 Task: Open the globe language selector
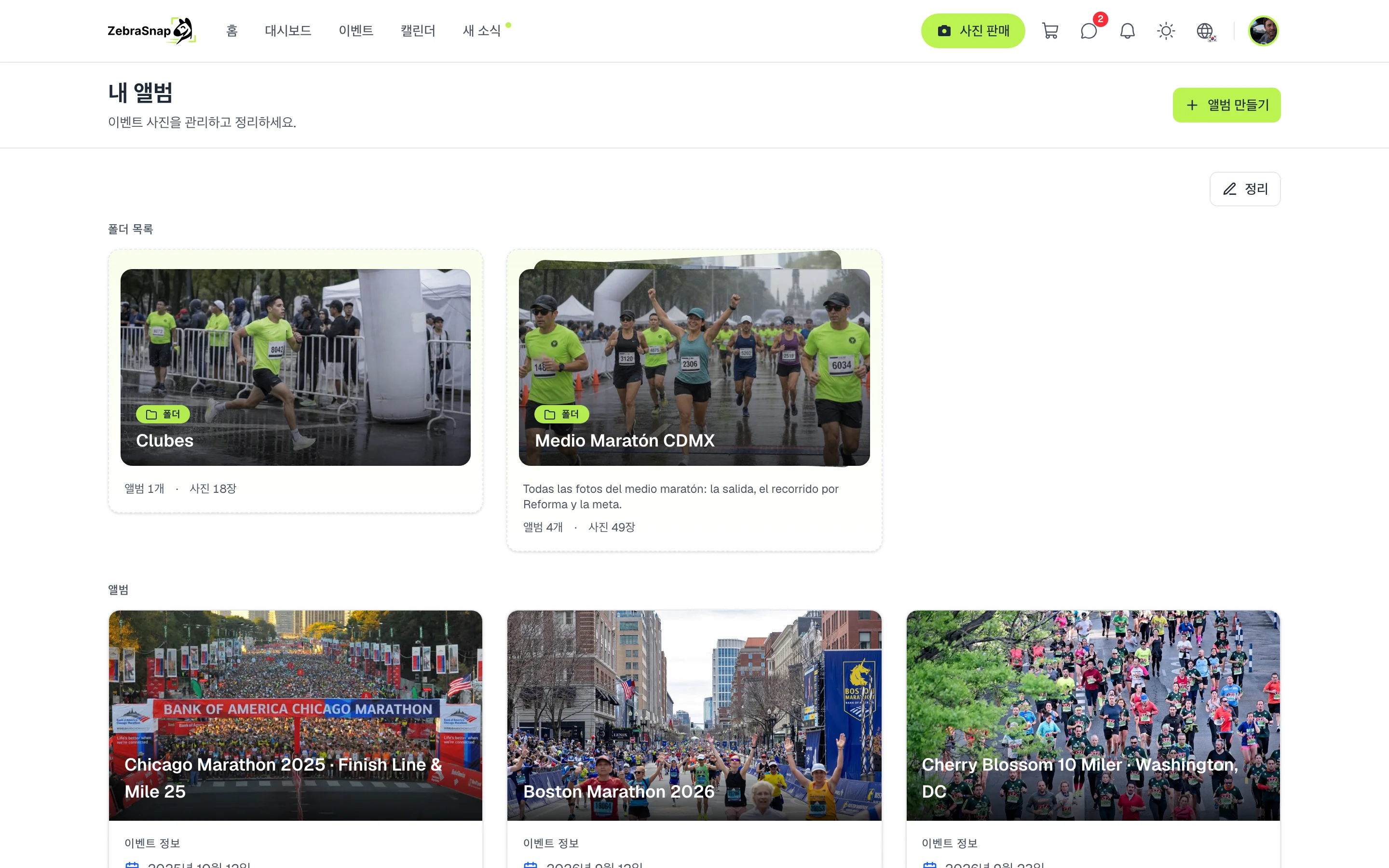click(1205, 31)
